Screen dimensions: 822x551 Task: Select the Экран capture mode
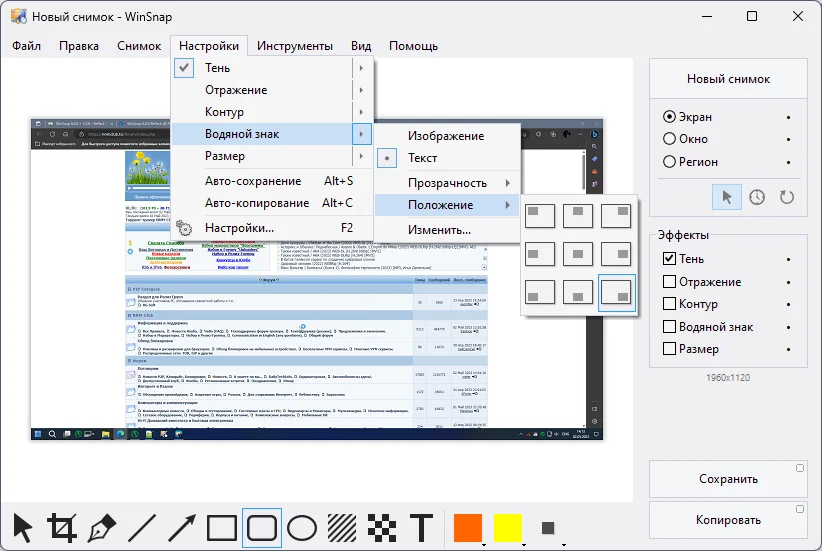pos(687,116)
